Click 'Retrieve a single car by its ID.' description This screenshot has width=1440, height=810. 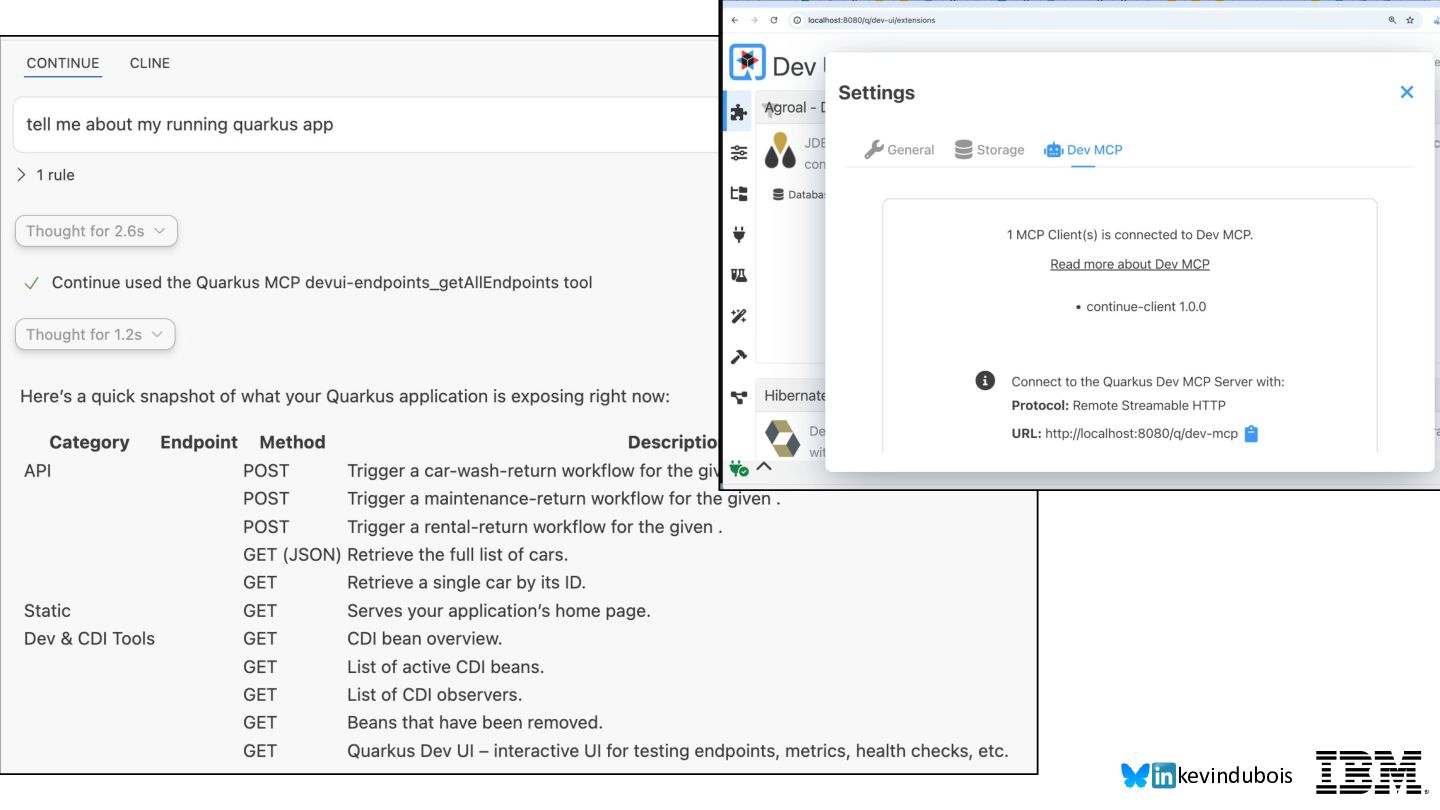tap(466, 582)
